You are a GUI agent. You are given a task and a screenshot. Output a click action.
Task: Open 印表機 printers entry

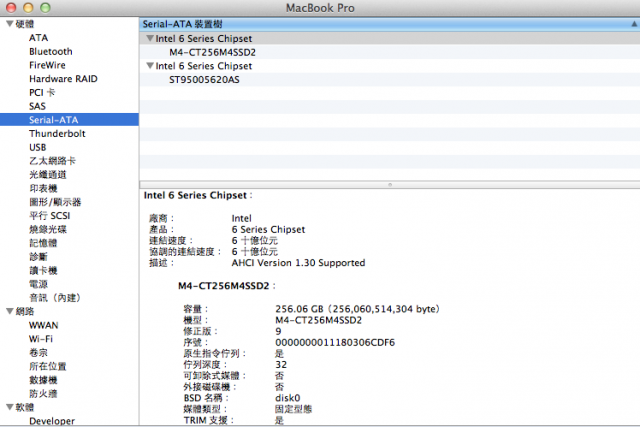pyautogui.click(x=43, y=188)
